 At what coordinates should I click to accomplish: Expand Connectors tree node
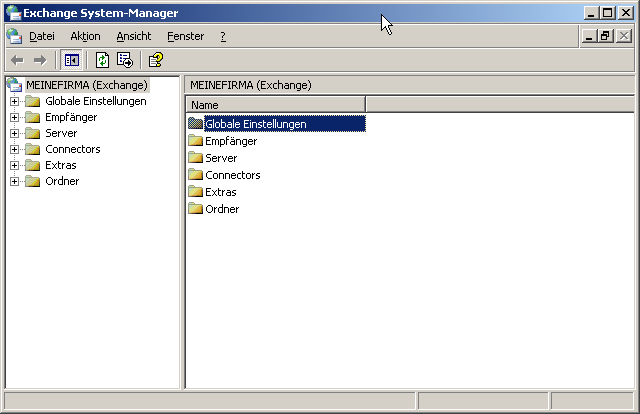coord(14,149)
